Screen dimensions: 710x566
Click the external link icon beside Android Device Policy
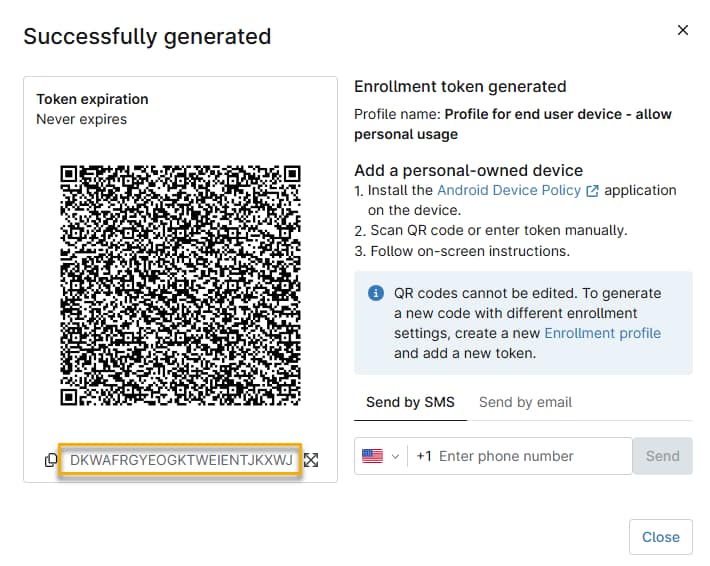[592, 191]
